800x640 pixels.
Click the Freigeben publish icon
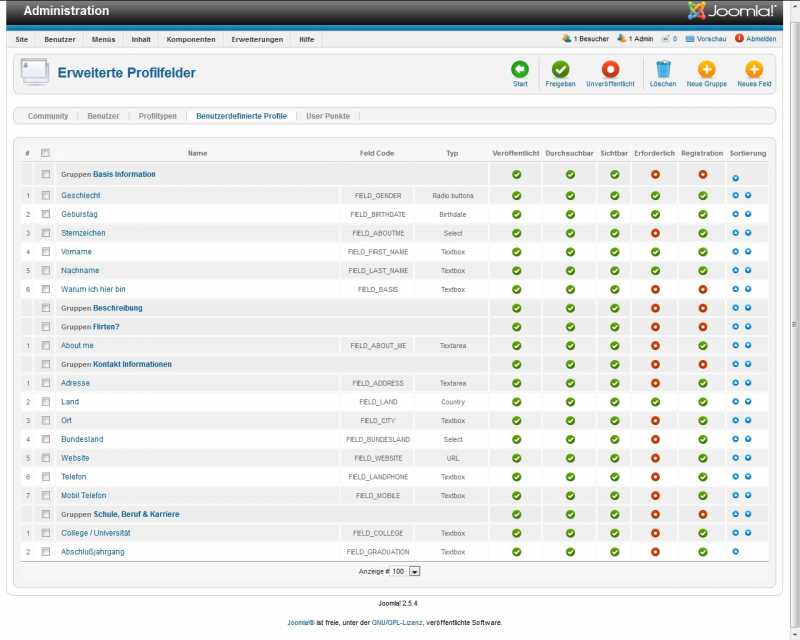[x=560, y=70]
